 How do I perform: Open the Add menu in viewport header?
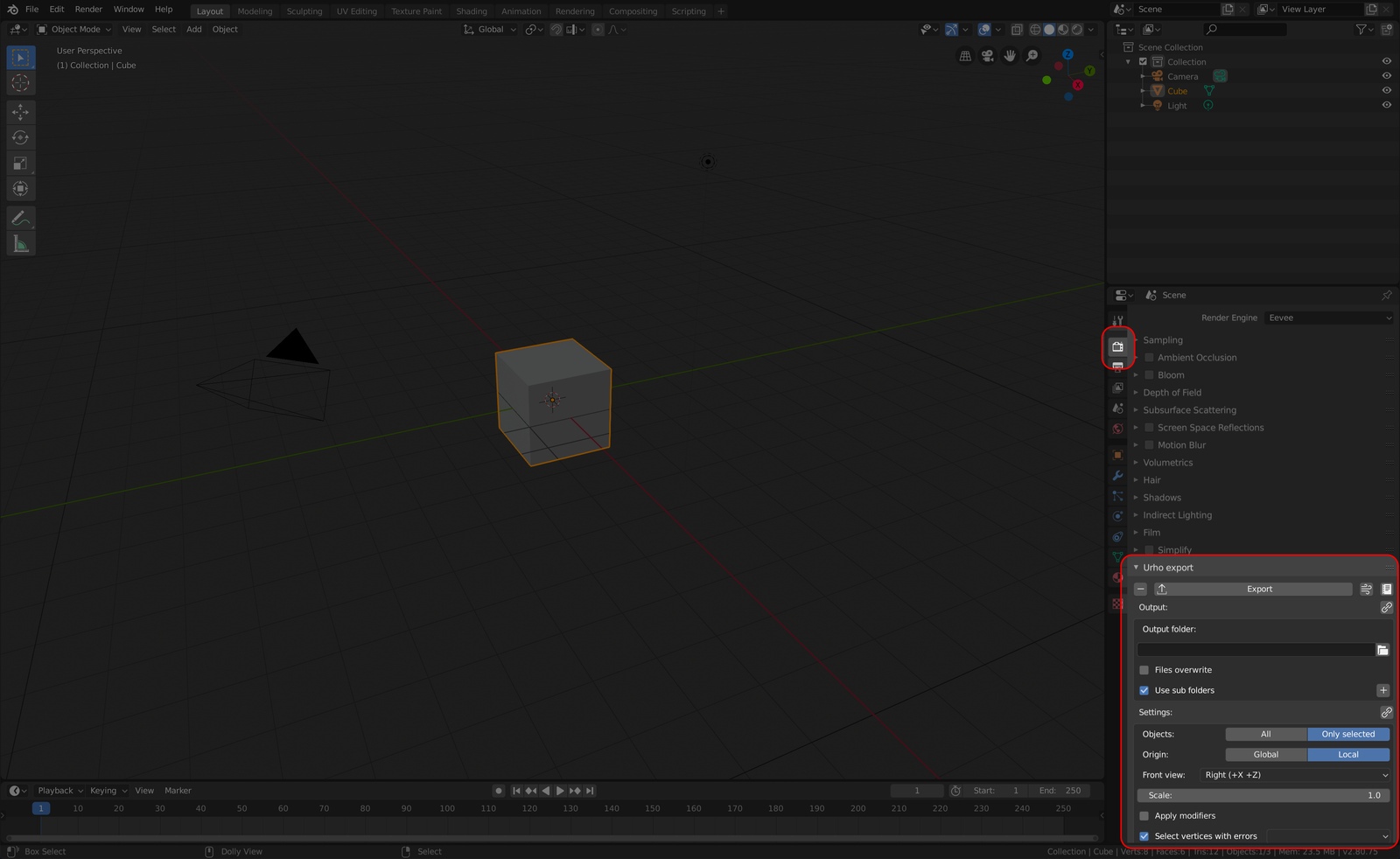(194, 30)
